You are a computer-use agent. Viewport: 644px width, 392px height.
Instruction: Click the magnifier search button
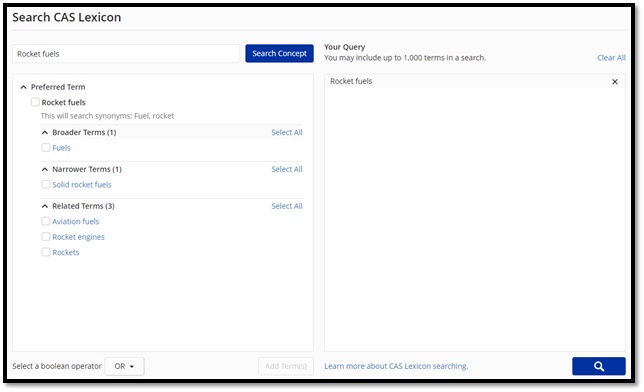(x=598, y=366)
